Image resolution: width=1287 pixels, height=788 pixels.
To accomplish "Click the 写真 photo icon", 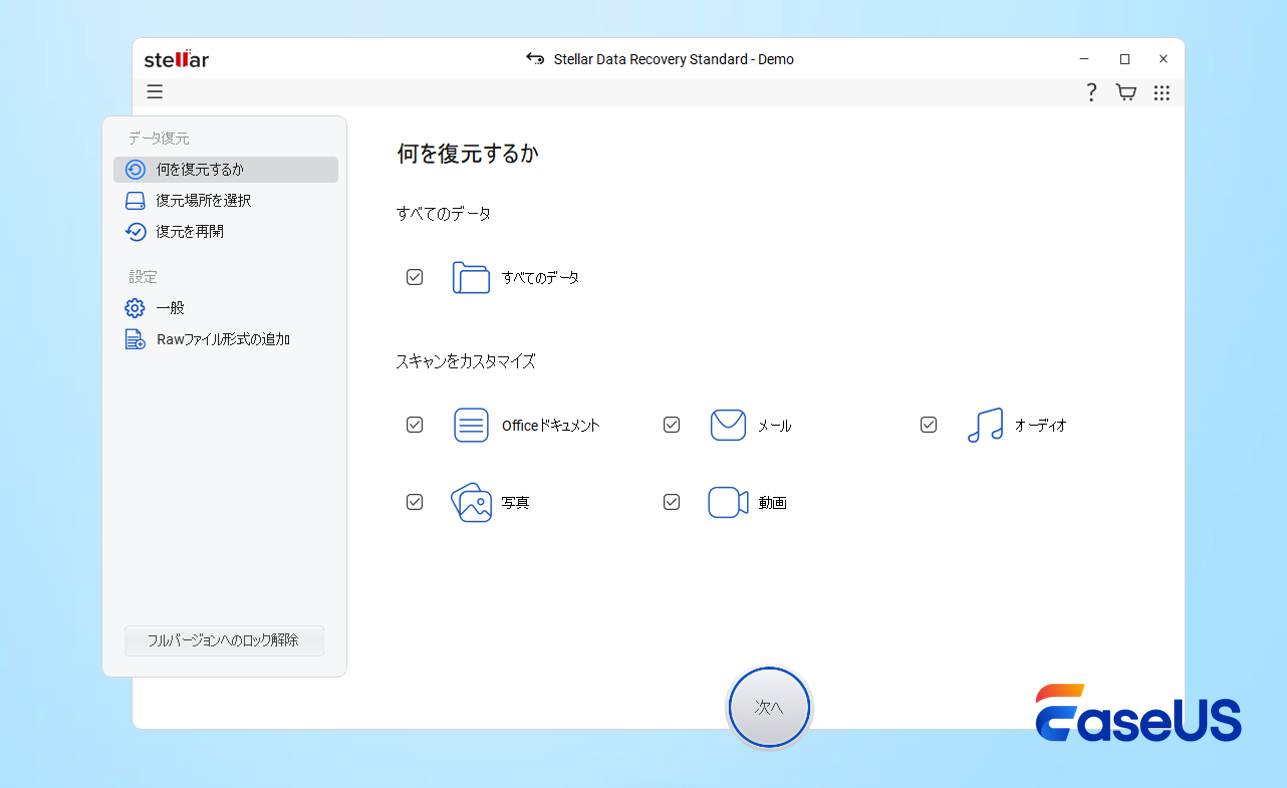I will tap(471, 502).
